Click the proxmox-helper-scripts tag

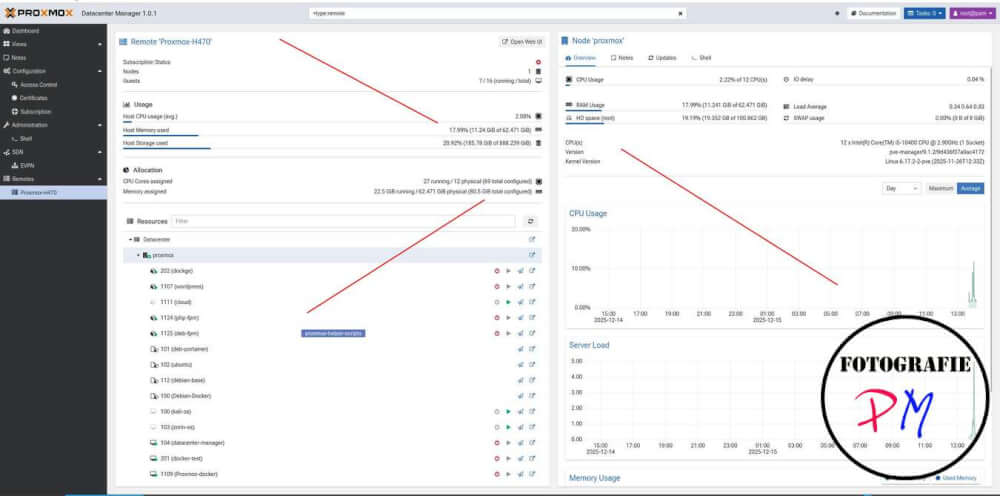click(x=334, y=333)
